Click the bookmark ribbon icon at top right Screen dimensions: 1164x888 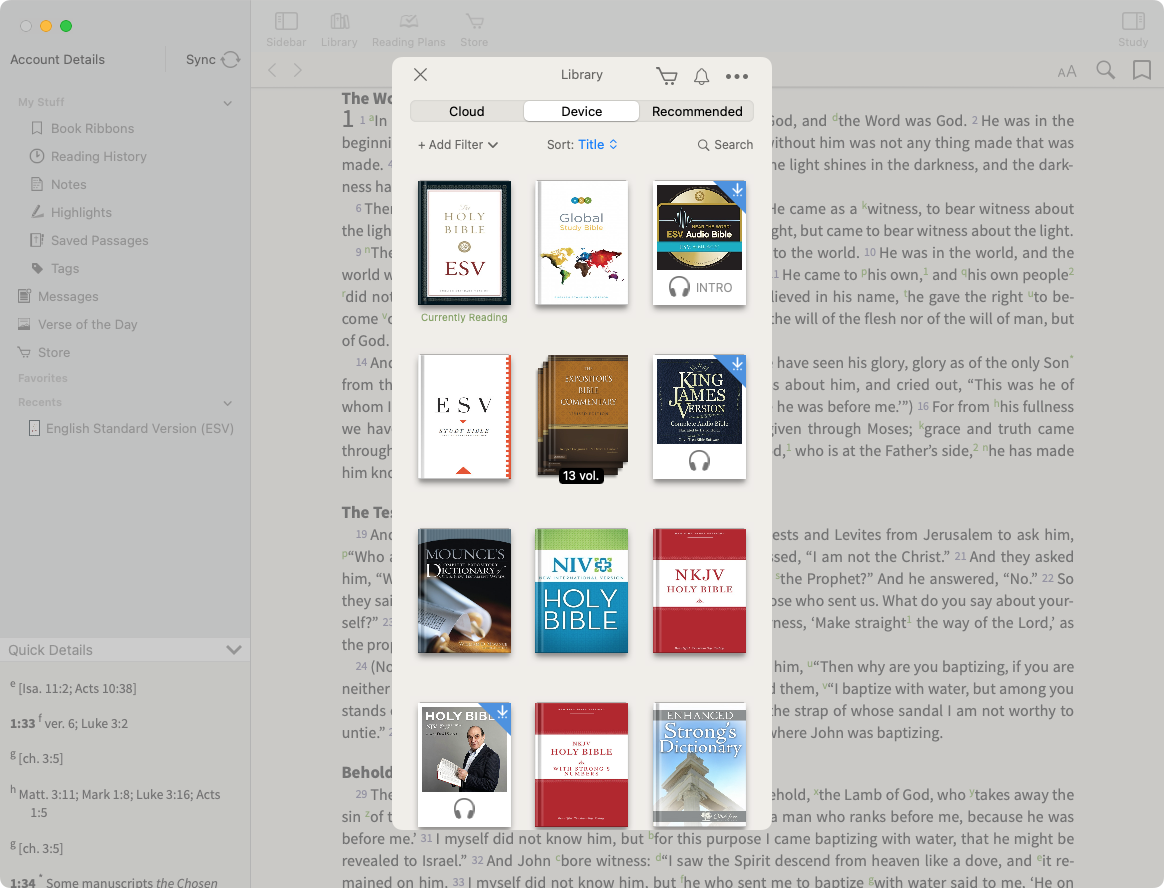coord(1142,71)
